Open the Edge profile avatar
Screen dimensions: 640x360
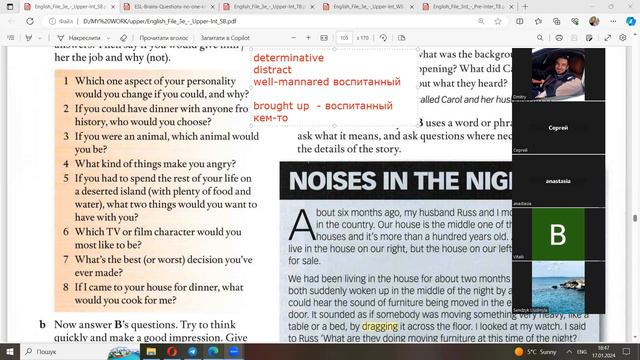pos(594,21)
